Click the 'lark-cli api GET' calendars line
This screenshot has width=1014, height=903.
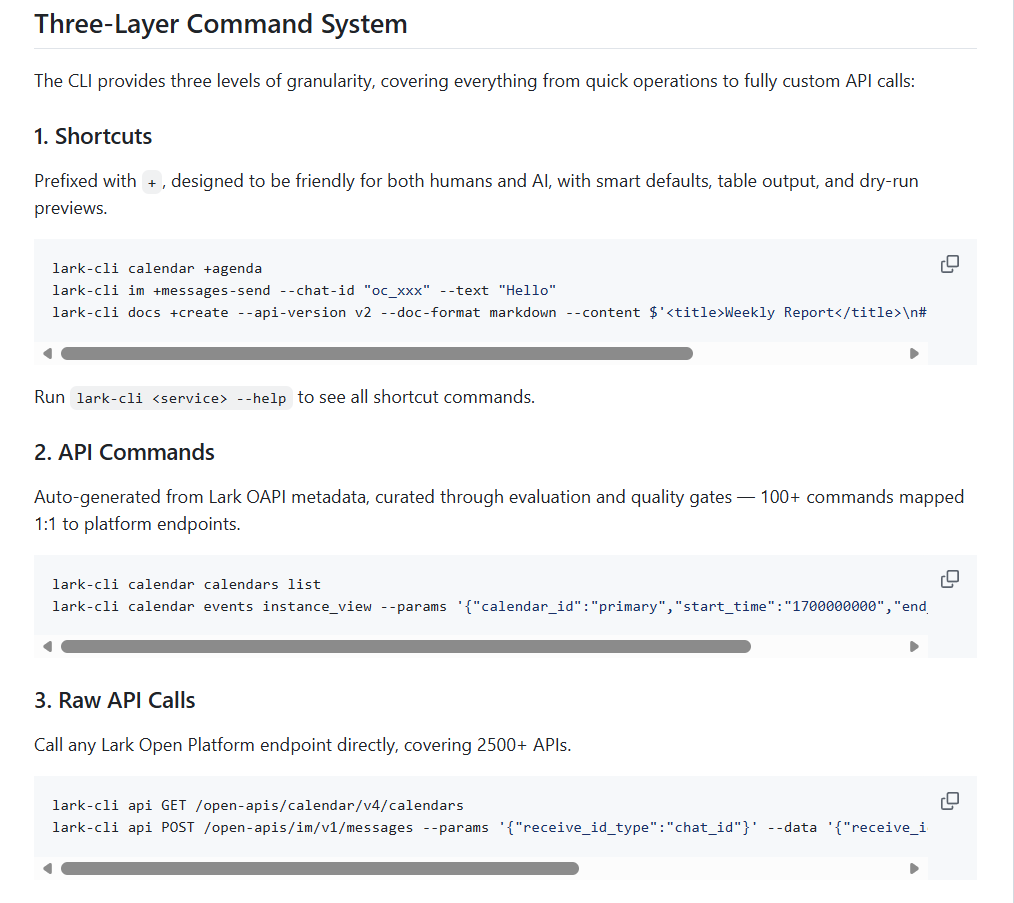coord(258,805)
